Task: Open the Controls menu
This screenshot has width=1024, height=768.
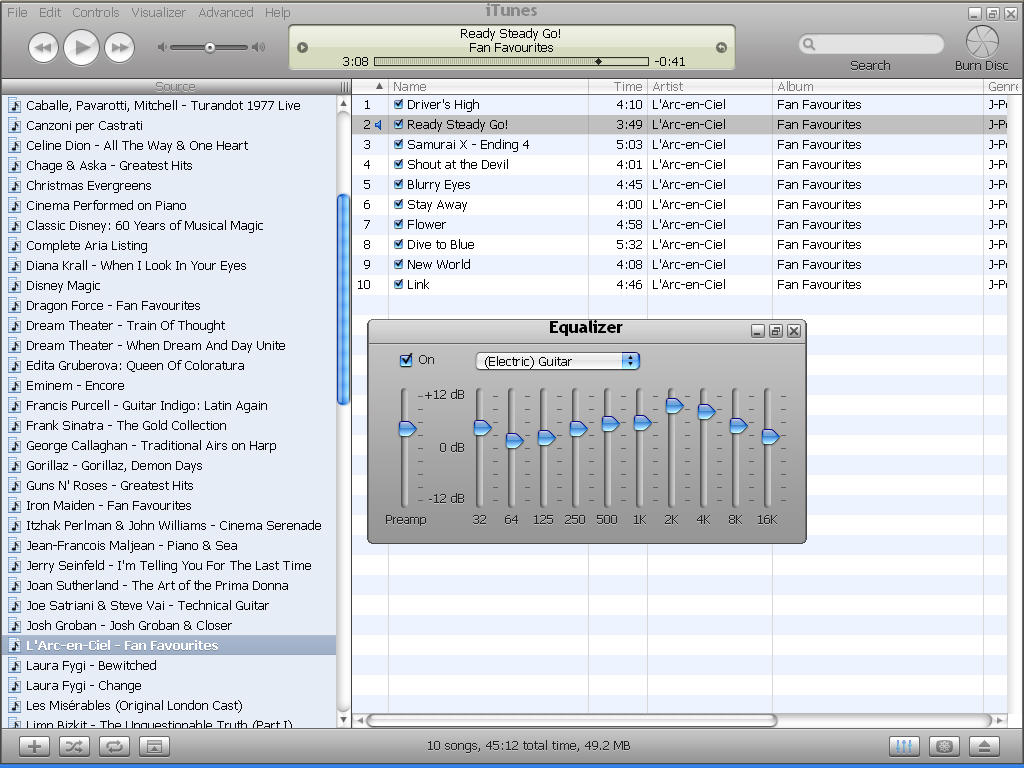Action: click(x=95, y=12)
